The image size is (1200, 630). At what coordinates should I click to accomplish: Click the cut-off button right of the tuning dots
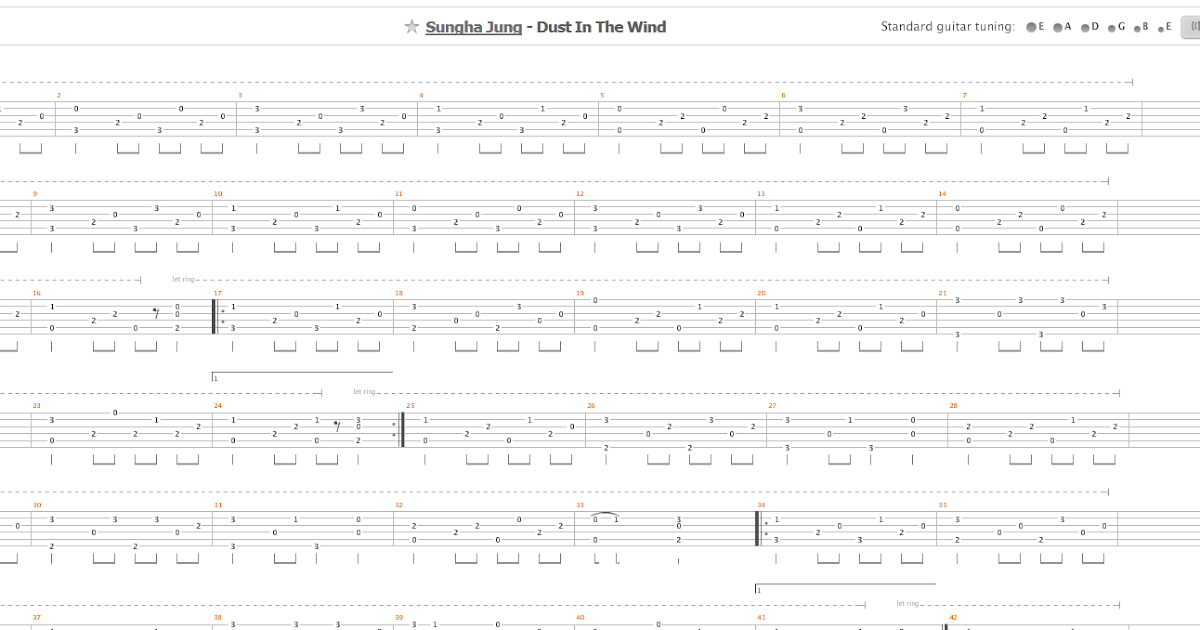1192,27
